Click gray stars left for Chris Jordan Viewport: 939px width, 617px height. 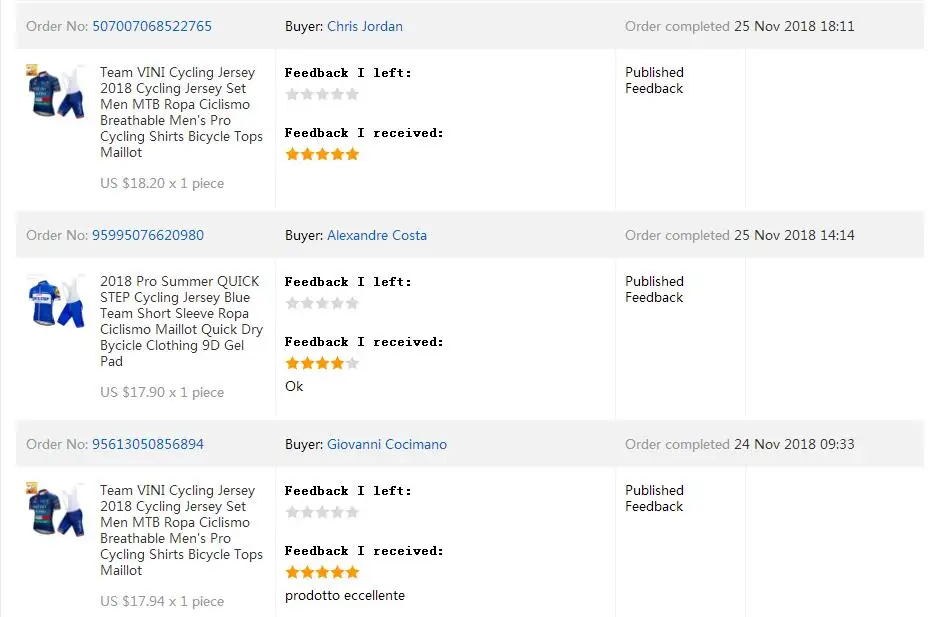tap(322, 94)
